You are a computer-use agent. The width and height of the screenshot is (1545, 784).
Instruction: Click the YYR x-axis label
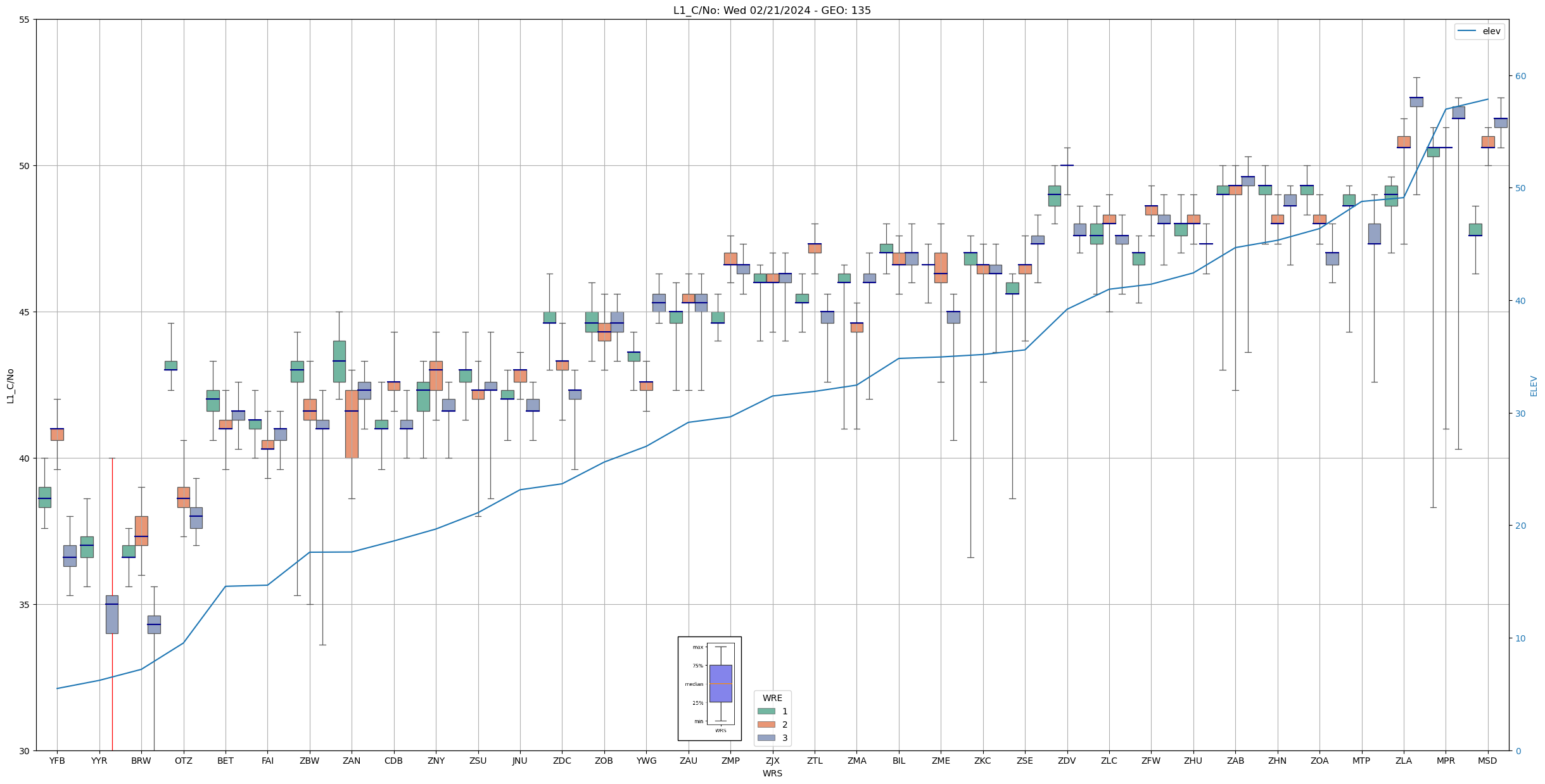[99, 761]
